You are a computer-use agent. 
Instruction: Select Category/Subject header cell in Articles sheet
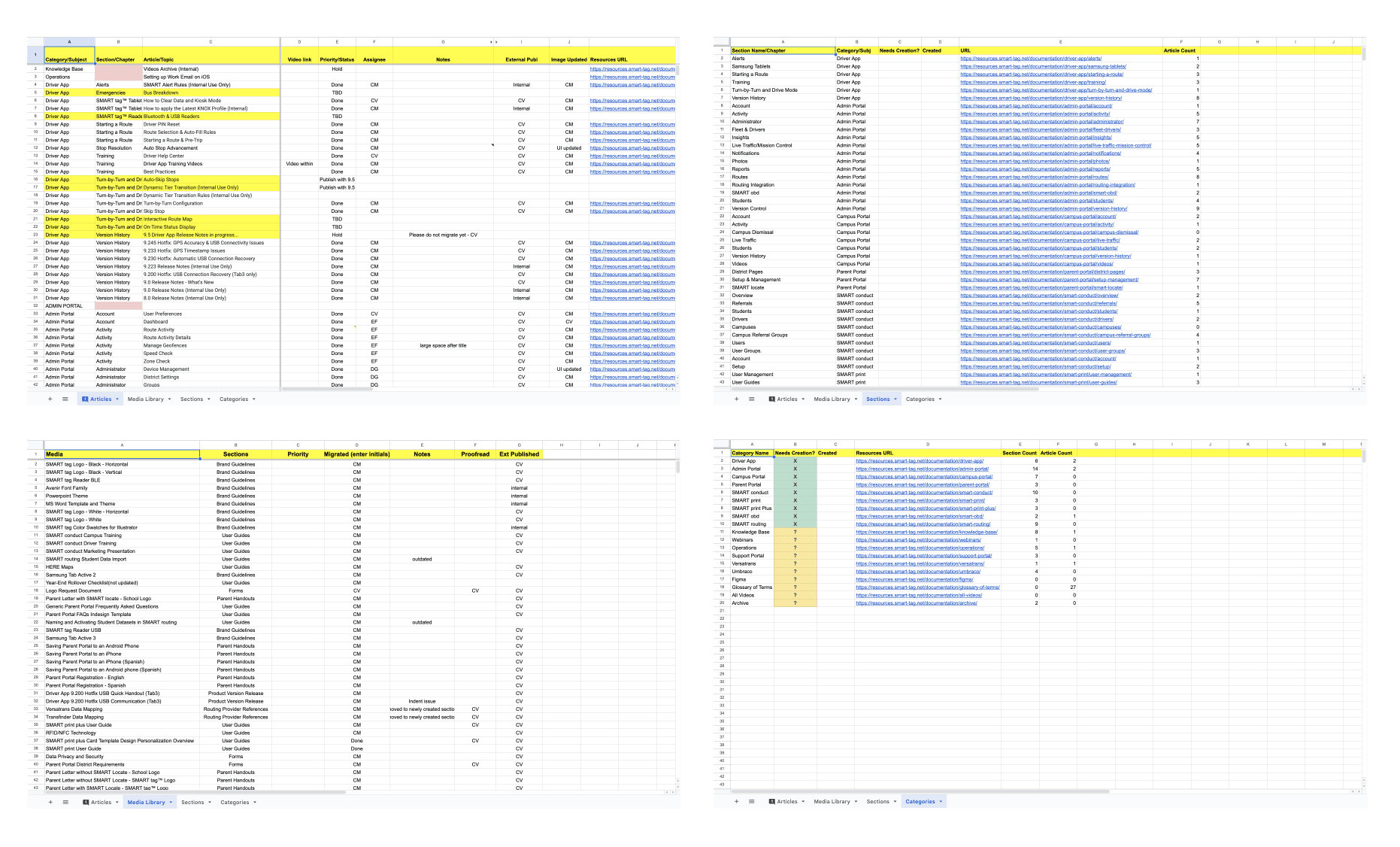(69, 55)
